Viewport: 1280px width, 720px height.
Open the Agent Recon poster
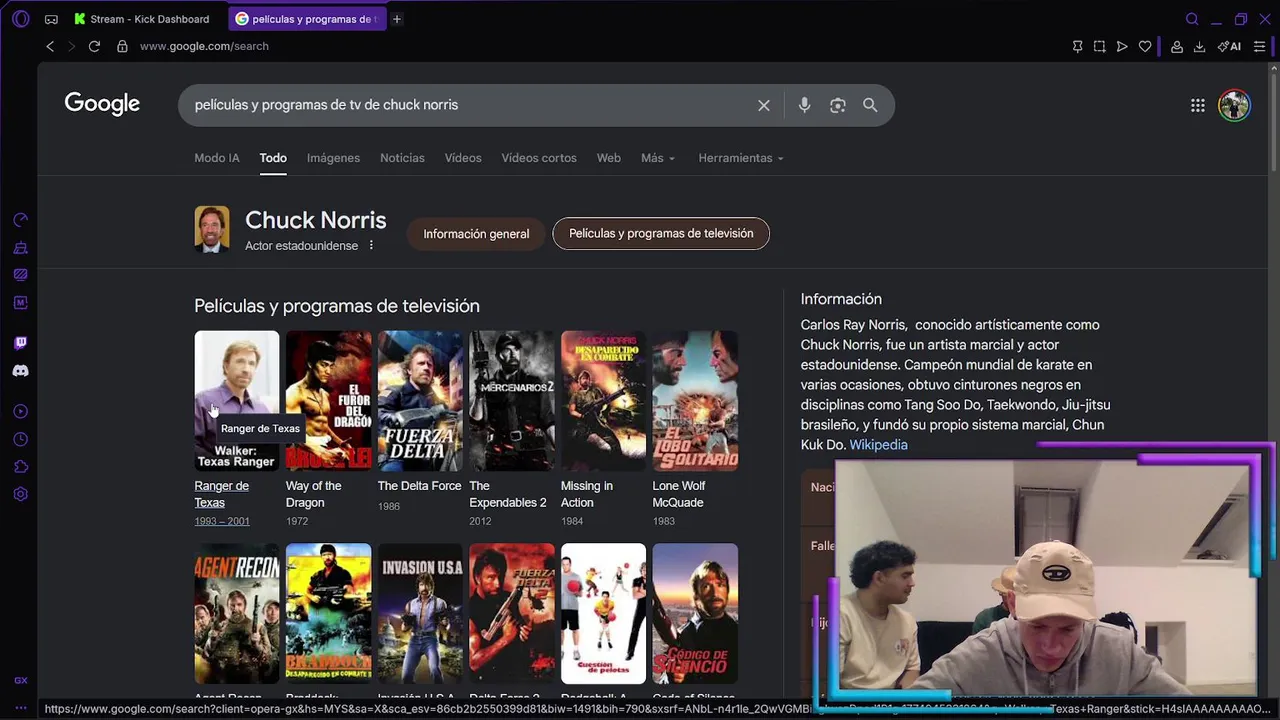click(237, 613)
